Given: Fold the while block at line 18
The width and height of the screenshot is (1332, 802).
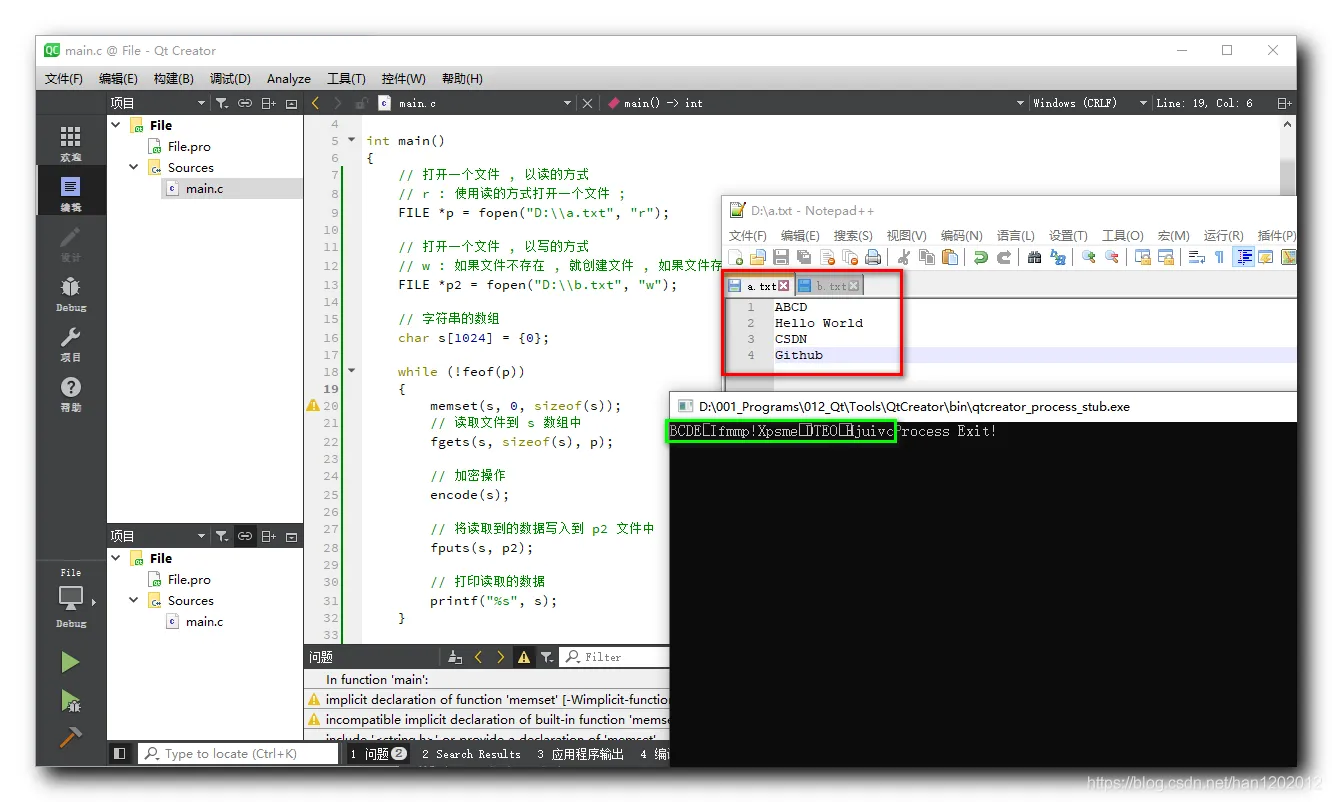Looking at the screenshot, I should coord(351,371).
